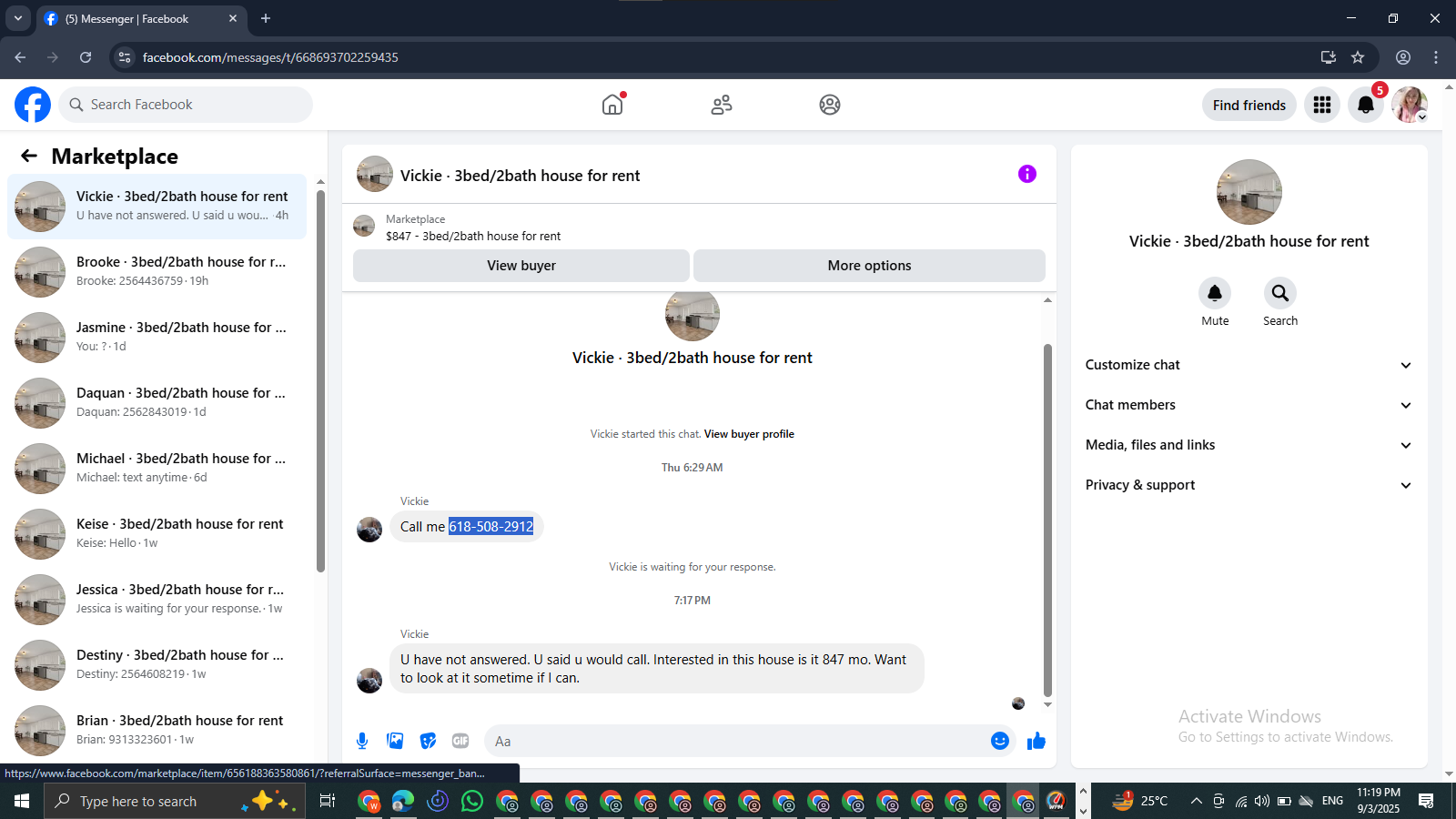Screen dimensions: 1456x819
Task: Open the Chrome tab search dropdown
Action: [17, 18]
